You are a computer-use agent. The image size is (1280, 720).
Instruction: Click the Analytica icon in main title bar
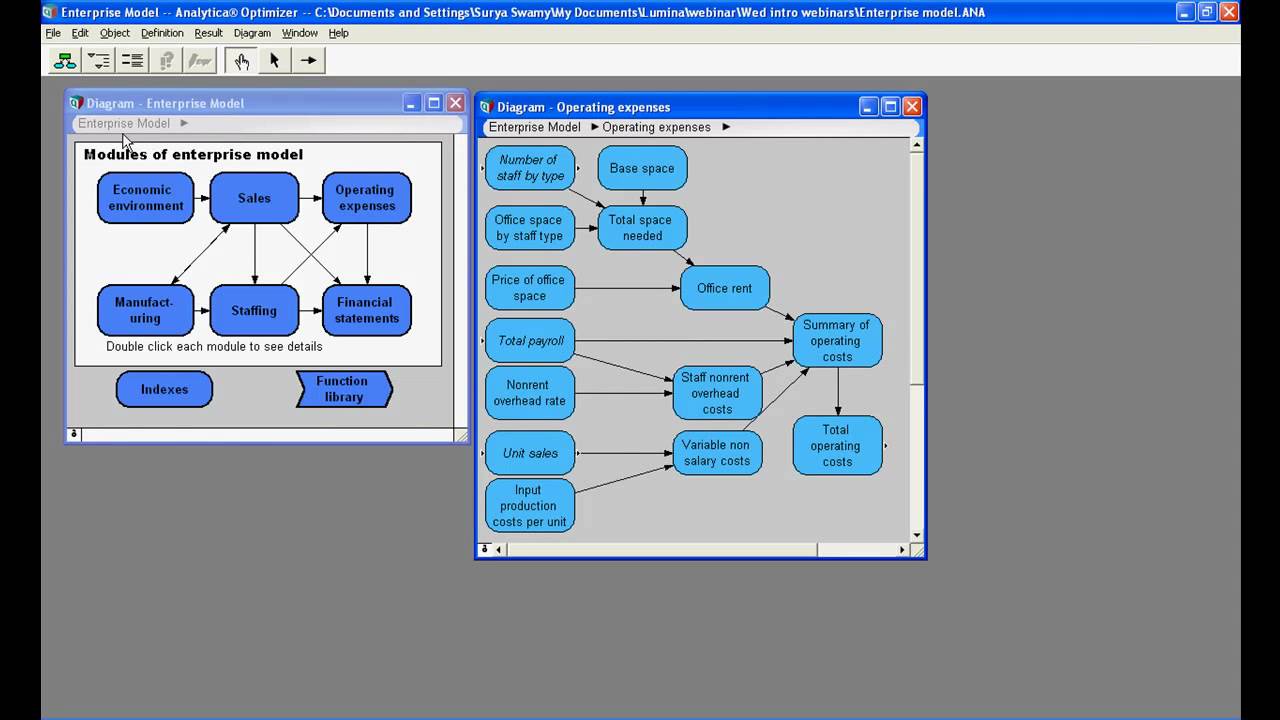pyautogui.click(x=49, y=12)
